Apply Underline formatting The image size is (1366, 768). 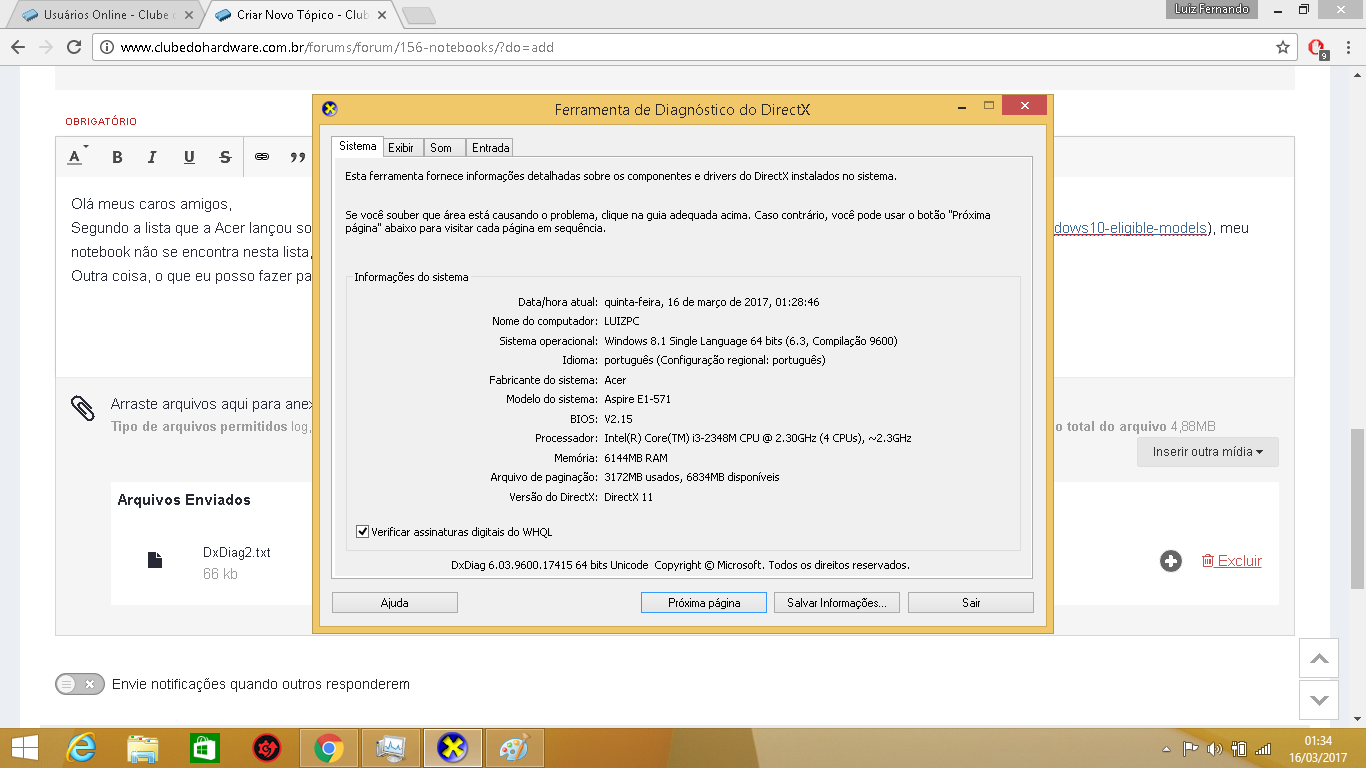pyautogui.click(x=189, y=157)
